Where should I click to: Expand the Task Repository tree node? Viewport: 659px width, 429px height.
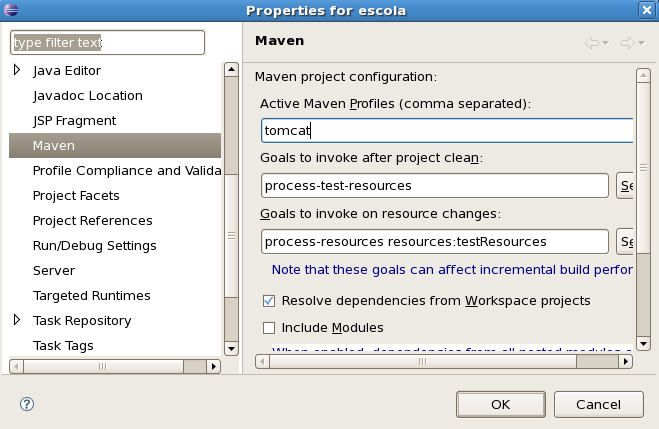click(17, 321)
